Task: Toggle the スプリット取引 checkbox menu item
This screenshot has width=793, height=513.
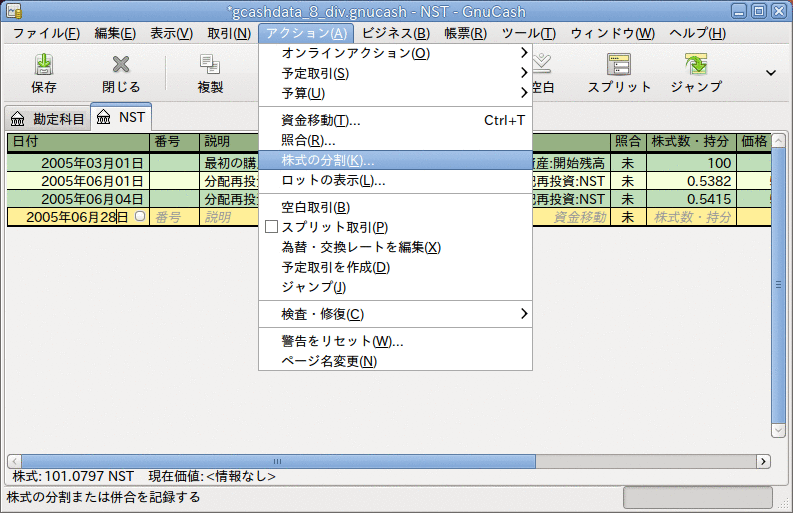Action: click(271, 227)
